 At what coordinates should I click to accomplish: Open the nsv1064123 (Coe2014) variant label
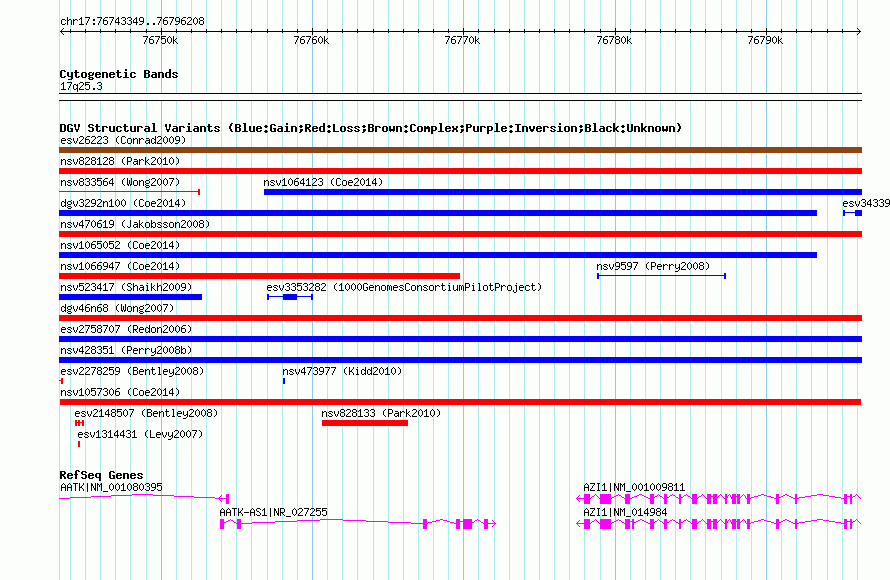point(323,182)
